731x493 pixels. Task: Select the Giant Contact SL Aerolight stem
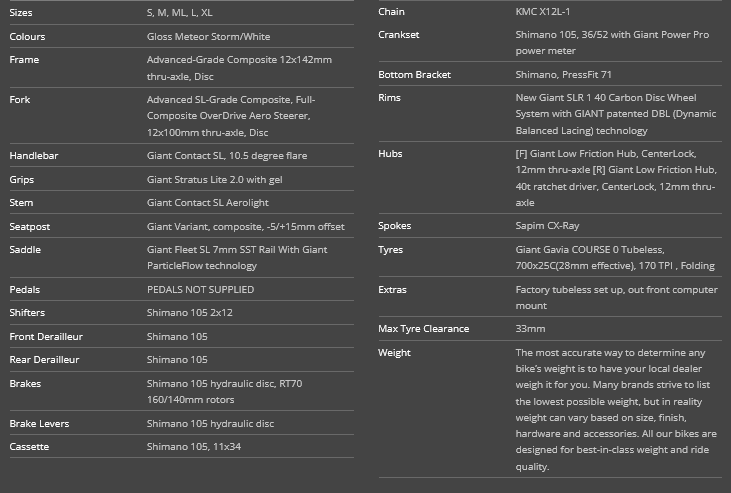point(206,203)
